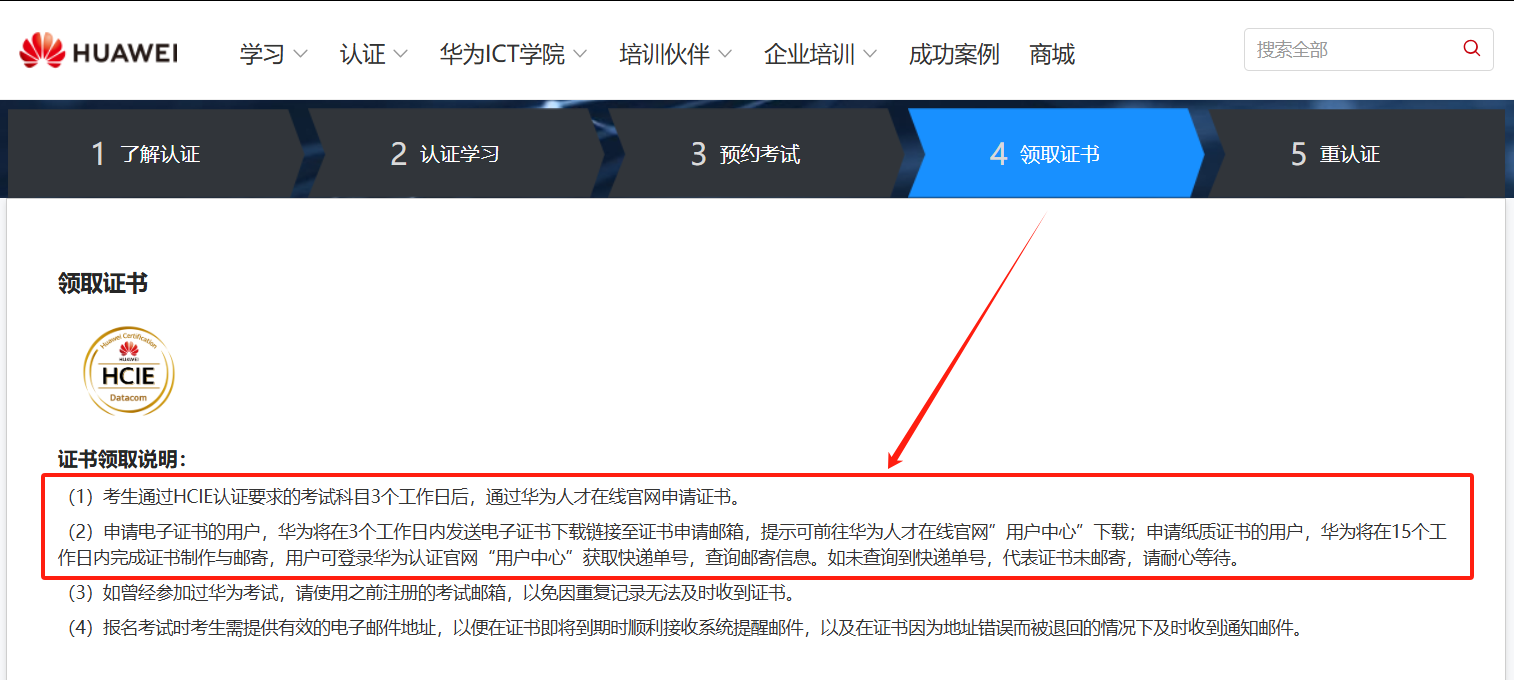Viewport: 1514px width, 680px height.
Task: Expand the 学习 dropdown menu
Action: (273, 54)
